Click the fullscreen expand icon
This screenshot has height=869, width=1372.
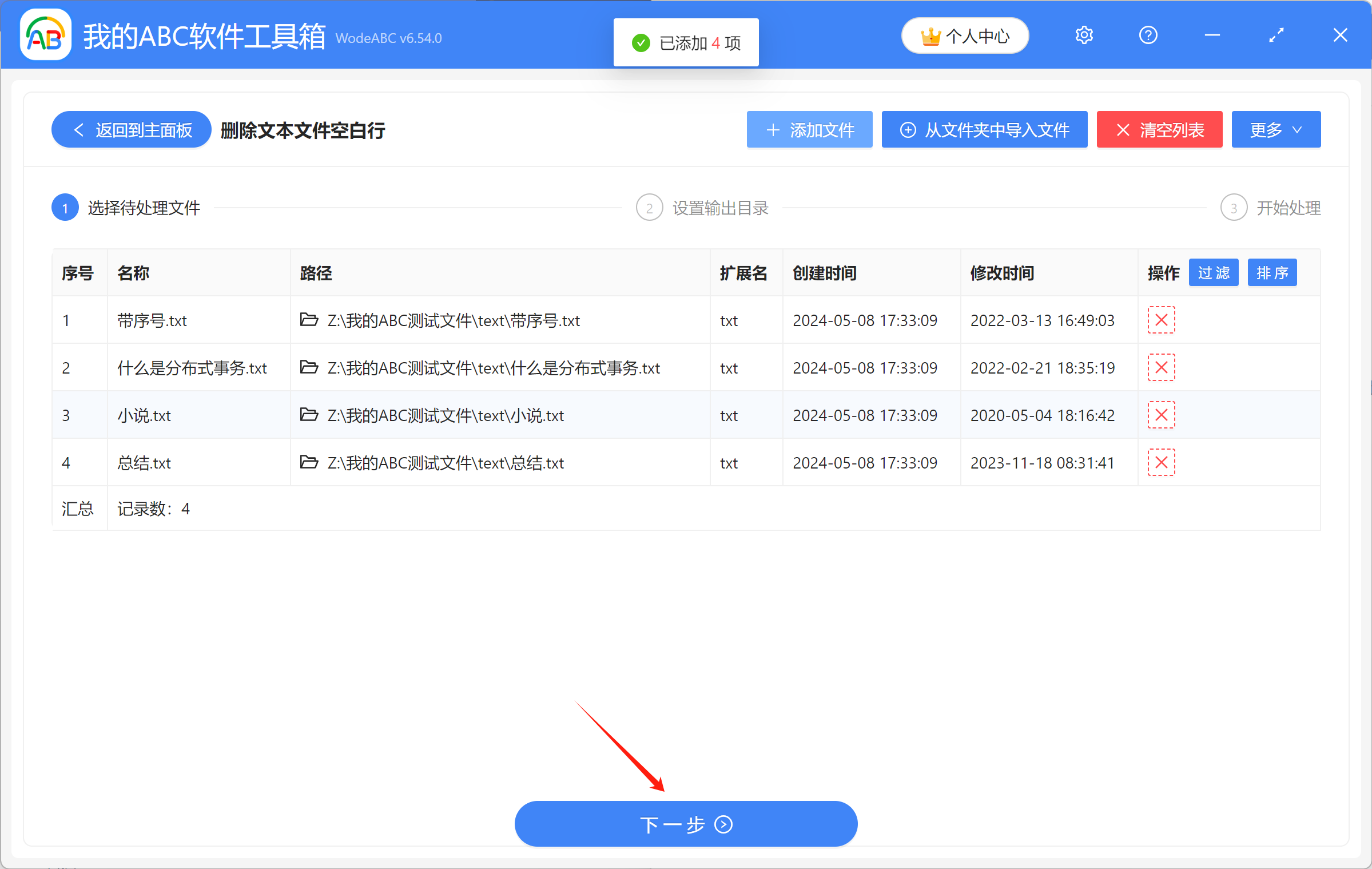(x=1276, y=35)
